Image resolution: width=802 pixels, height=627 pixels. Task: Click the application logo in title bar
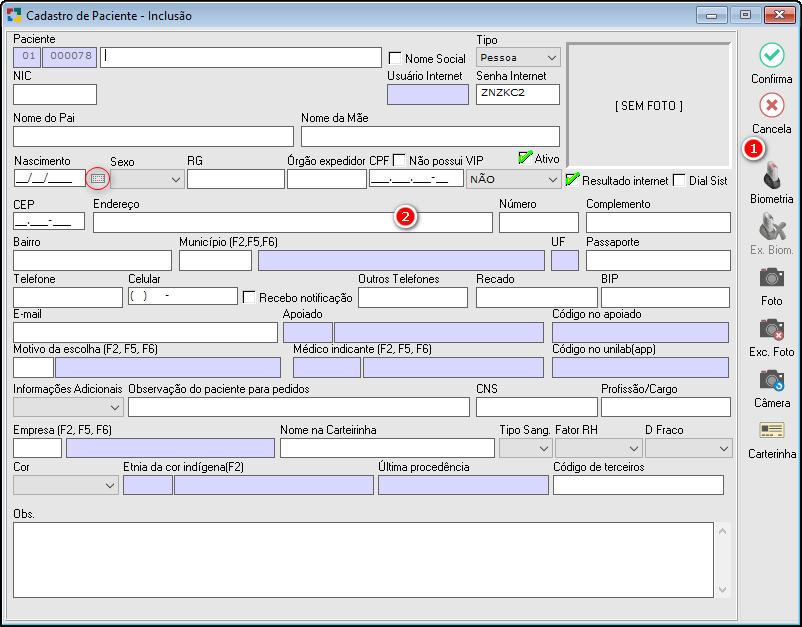14,15
